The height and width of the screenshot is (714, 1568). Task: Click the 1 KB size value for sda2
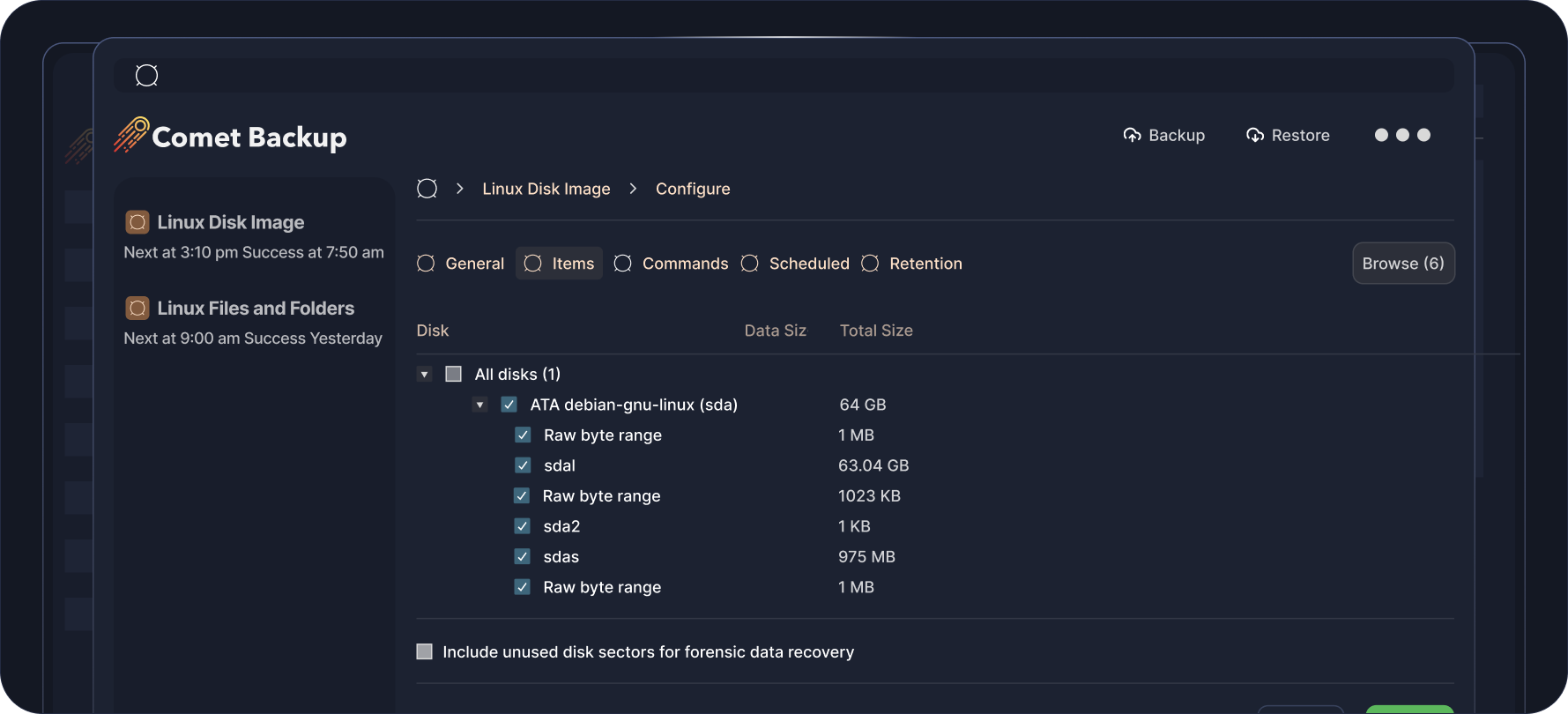click(854, 526)
